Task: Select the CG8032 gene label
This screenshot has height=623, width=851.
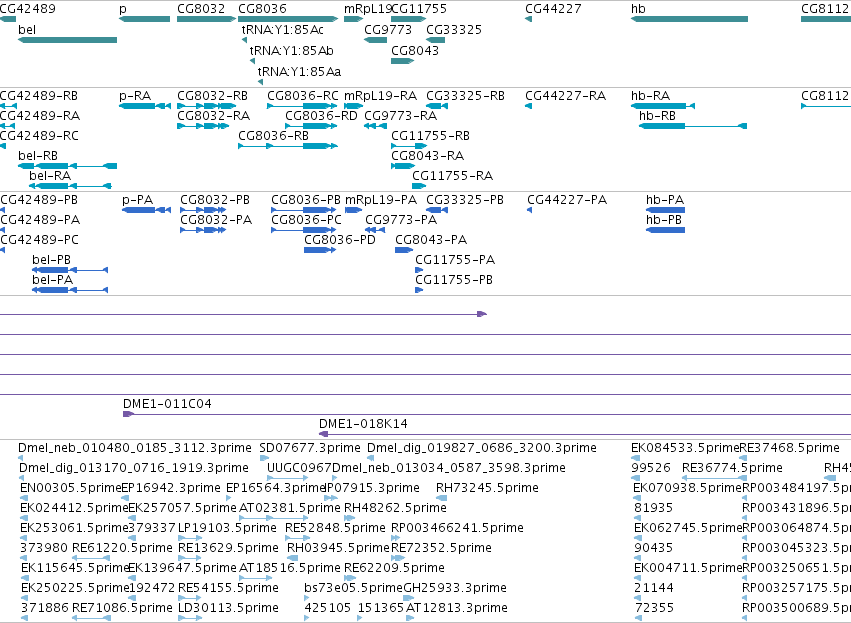Action: (x=201, y=9)
